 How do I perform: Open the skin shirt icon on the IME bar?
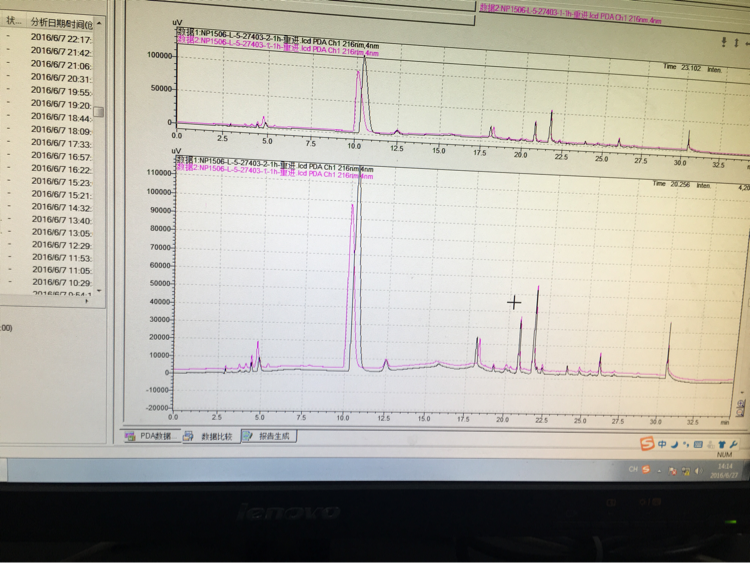pyautogui.click(x=722, y=445)
